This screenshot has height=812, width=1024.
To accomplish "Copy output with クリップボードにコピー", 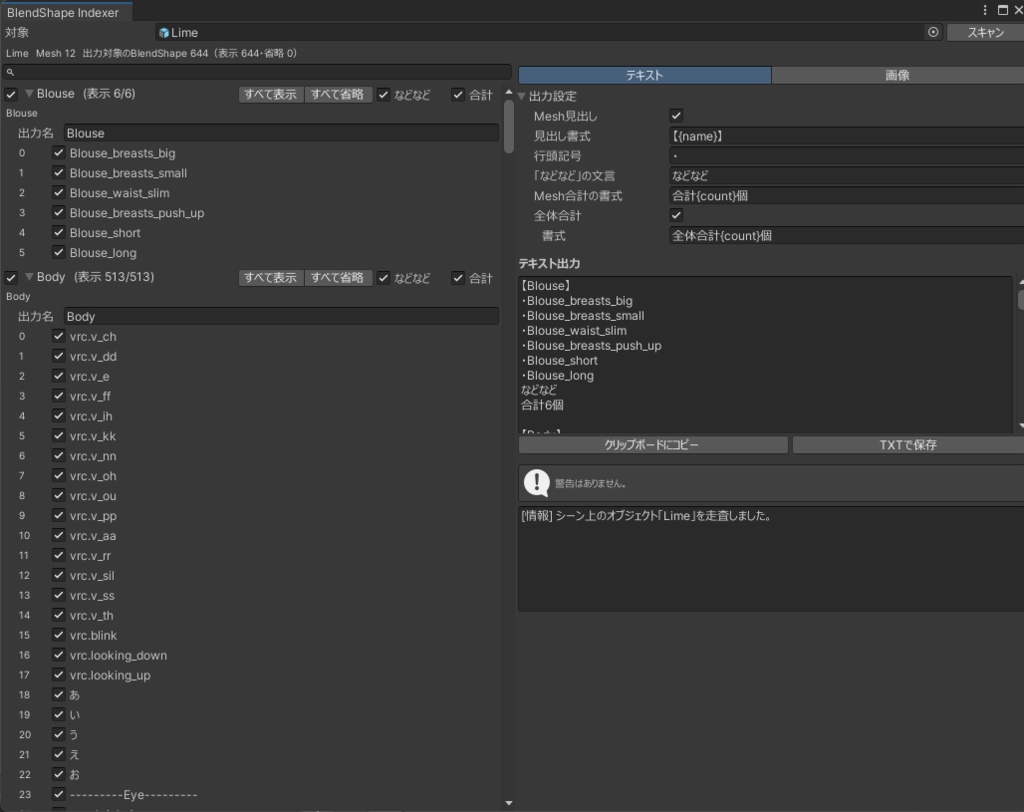I will (652, 445).
